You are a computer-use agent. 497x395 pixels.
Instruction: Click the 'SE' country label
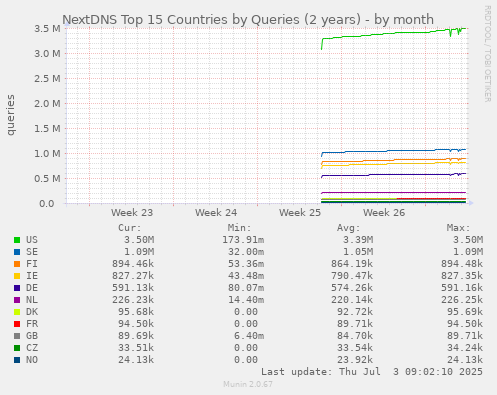coord(32,252)
